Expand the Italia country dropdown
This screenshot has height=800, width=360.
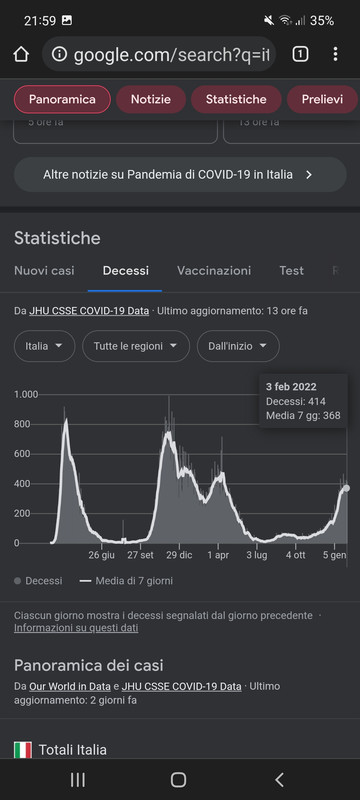click(44, 346)
